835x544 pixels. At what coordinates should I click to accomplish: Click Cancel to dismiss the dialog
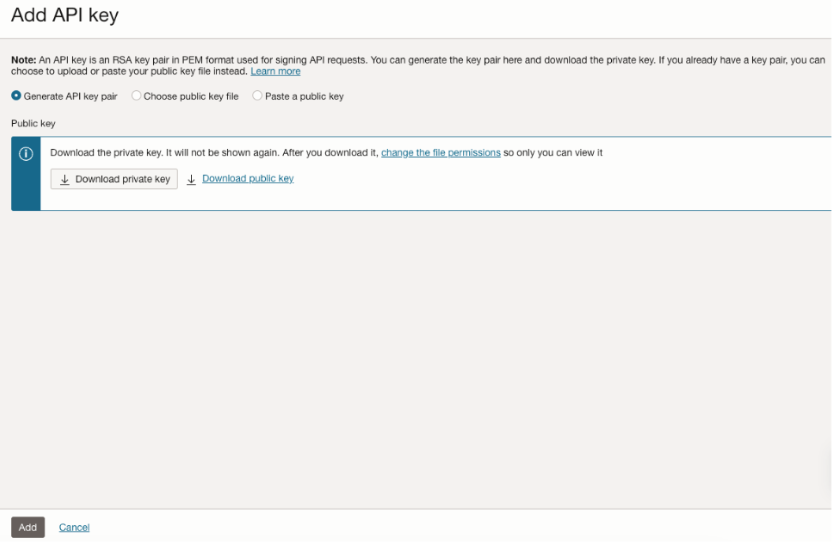(x=74, y=527)
